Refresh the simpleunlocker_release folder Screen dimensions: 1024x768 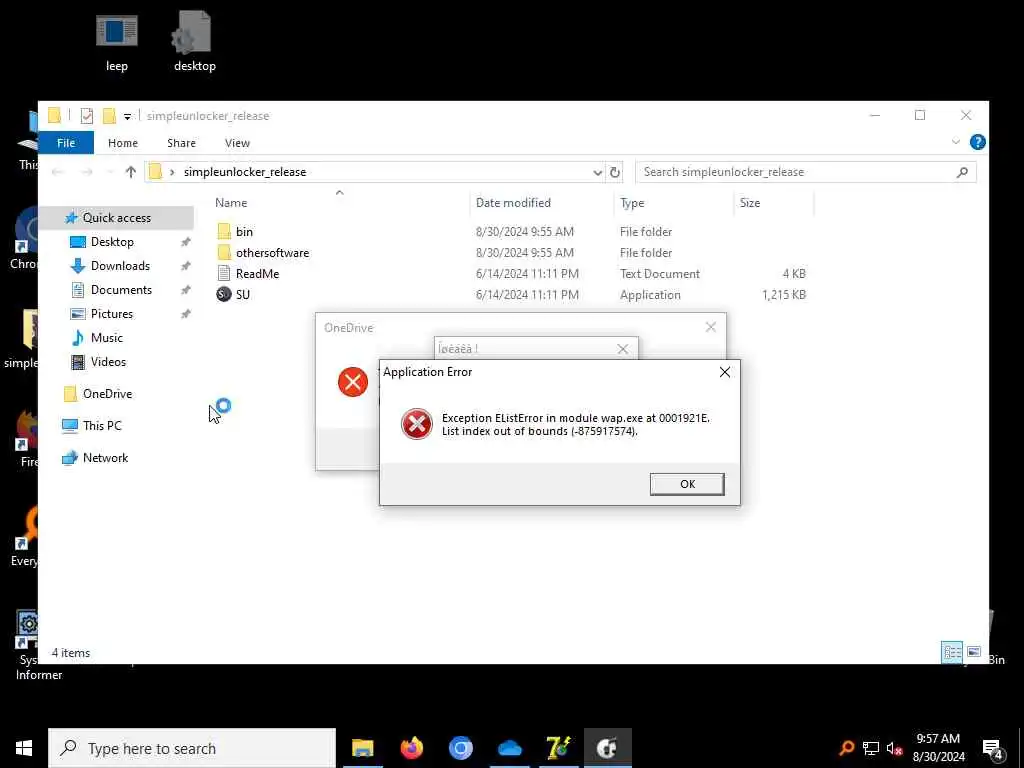[x=615, y=172]
